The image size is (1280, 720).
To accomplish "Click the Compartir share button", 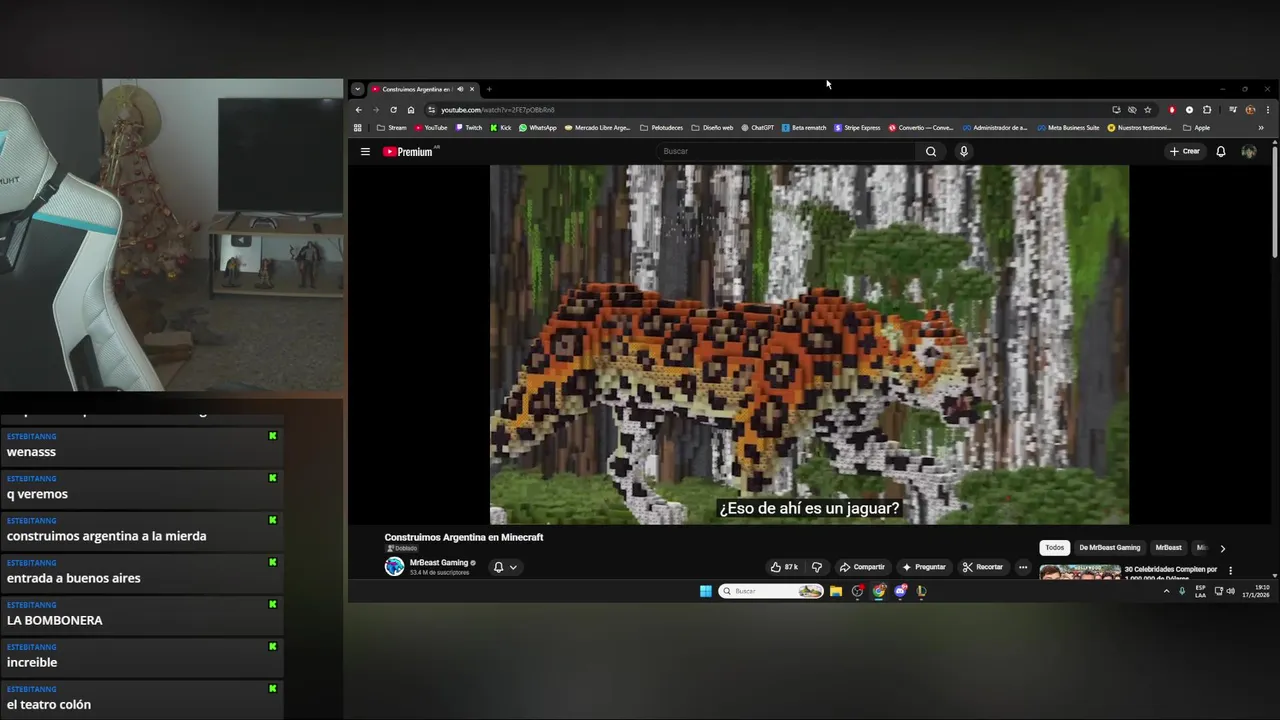I will (x=862, y=567).
